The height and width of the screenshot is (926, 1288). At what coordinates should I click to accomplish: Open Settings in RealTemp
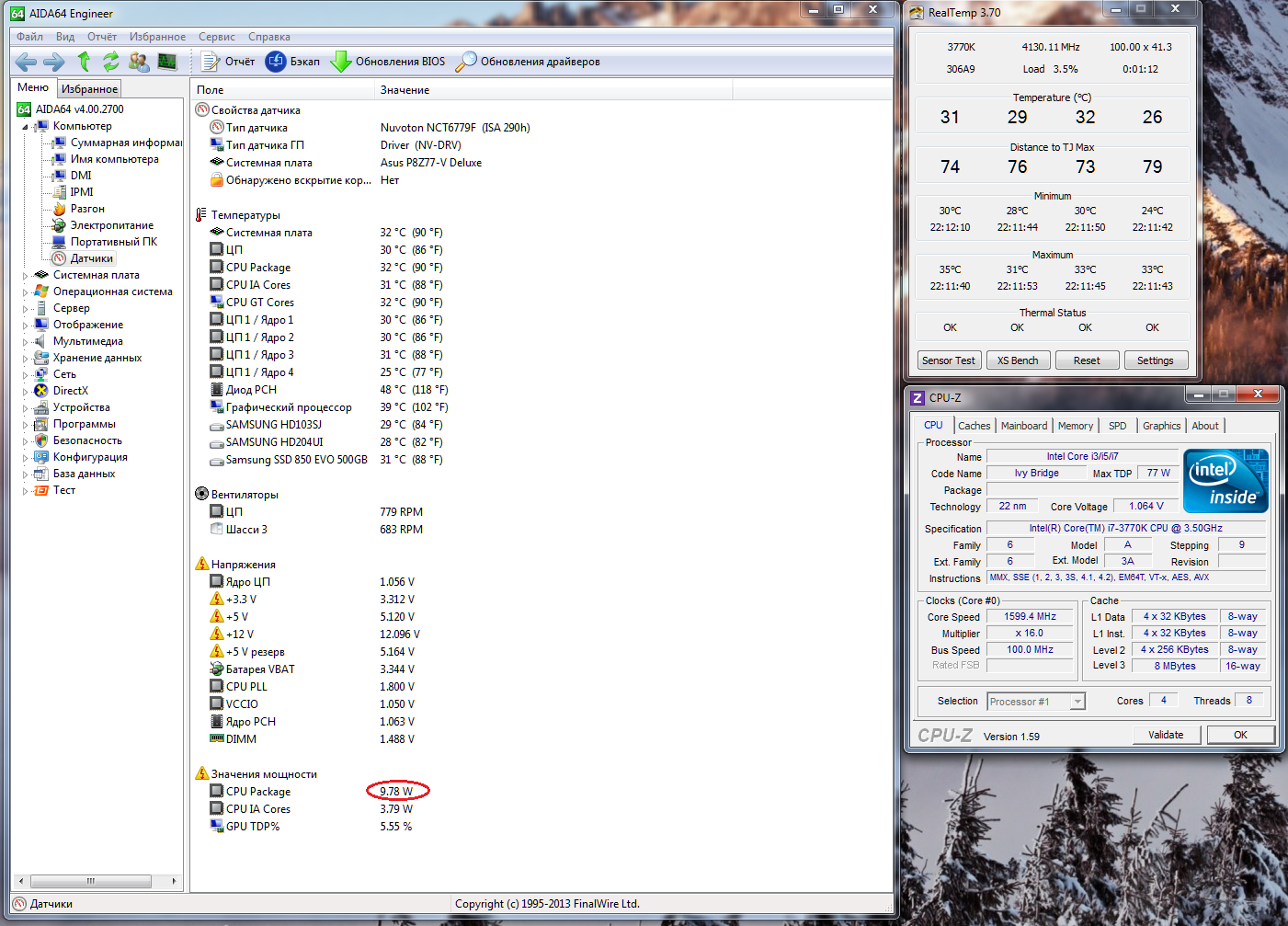coord(1156,360)
